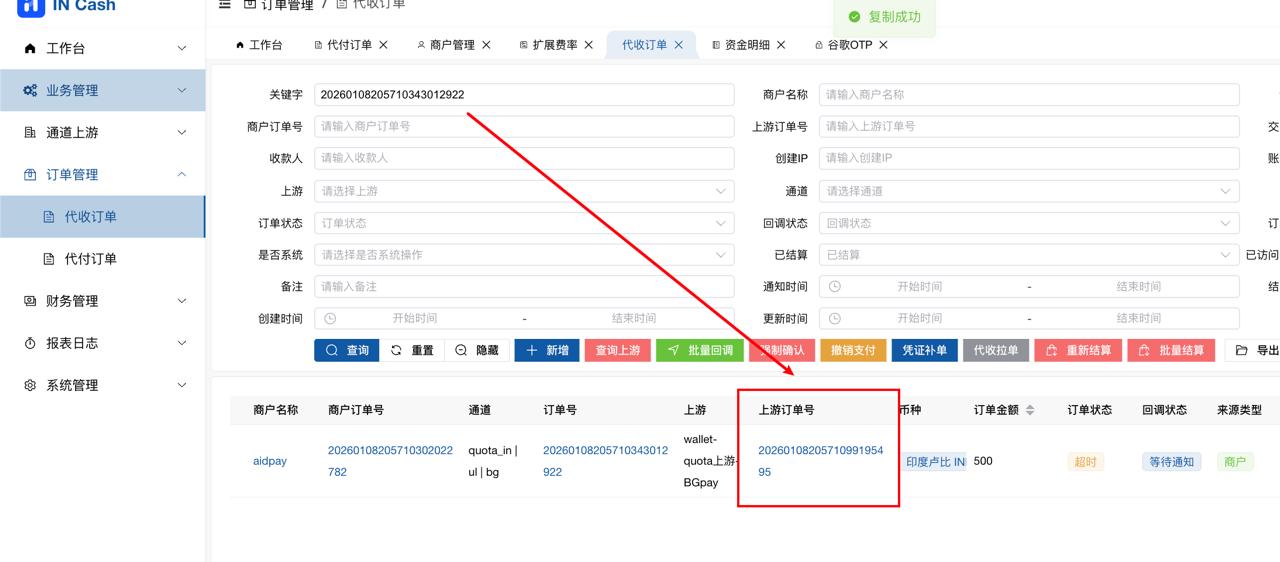Image resolution: width=1280 pixels, height=562 pixels.
Task: Click the sidebar collapse hamburger icon
Action: (x=225, y=5)
